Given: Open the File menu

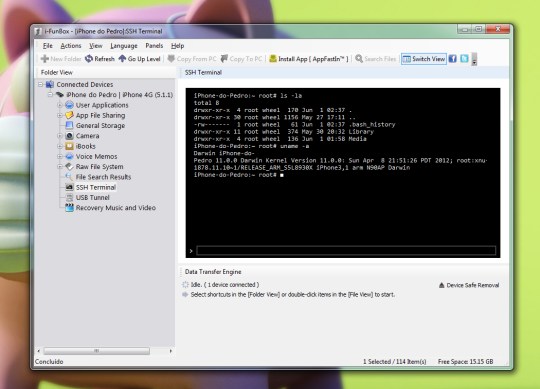Looking at the screenshot, I should click(x=48, y=46).
